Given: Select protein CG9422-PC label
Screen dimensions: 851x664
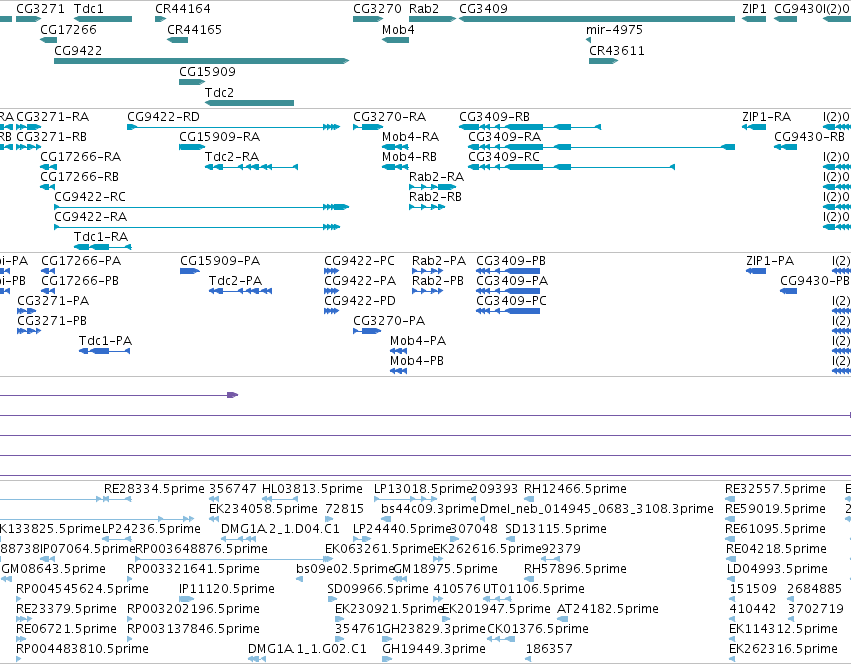Looking at the screenshot, I should click(x=359, y=261).
